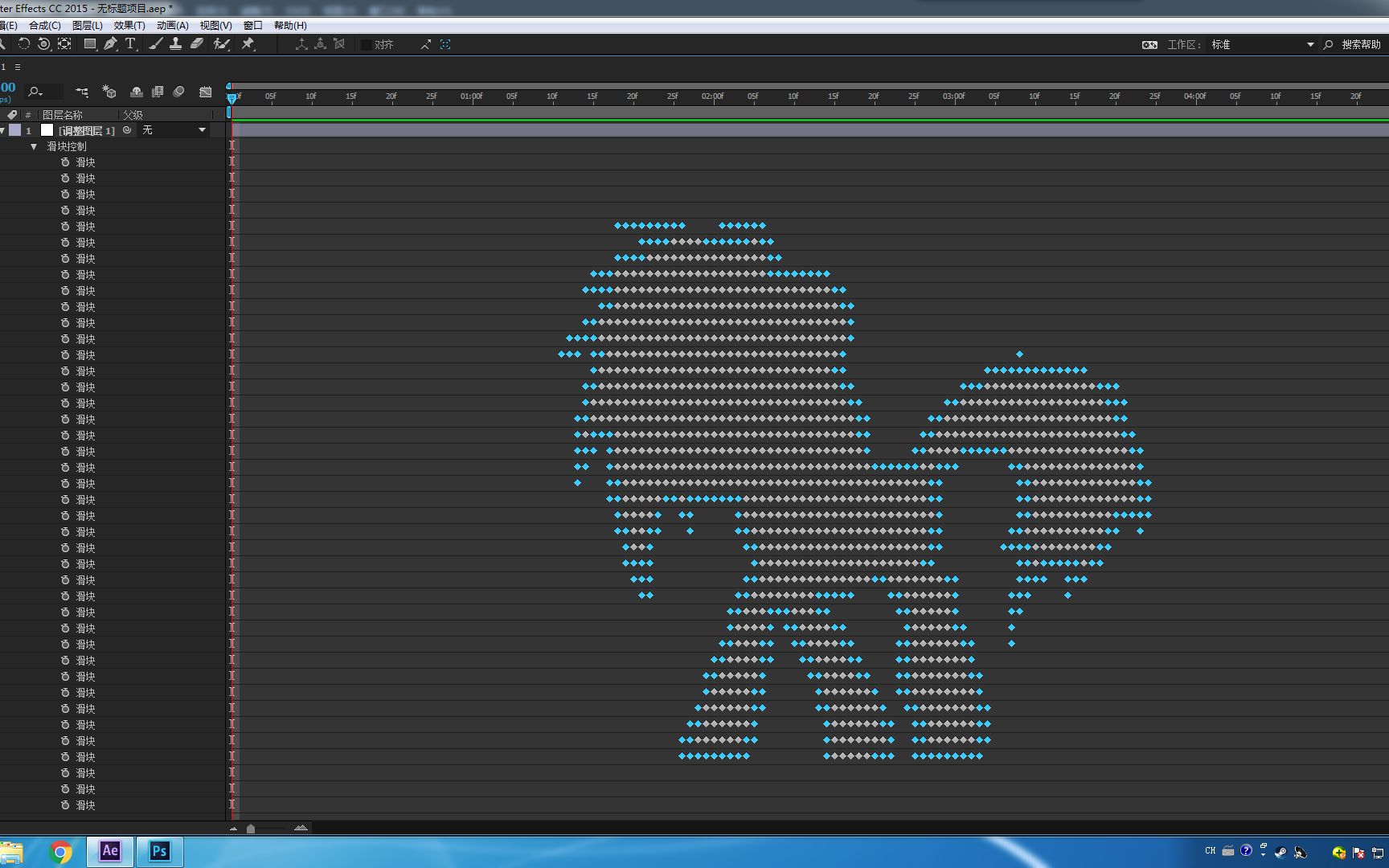Open the 视图(V) menu

(215, 26)
